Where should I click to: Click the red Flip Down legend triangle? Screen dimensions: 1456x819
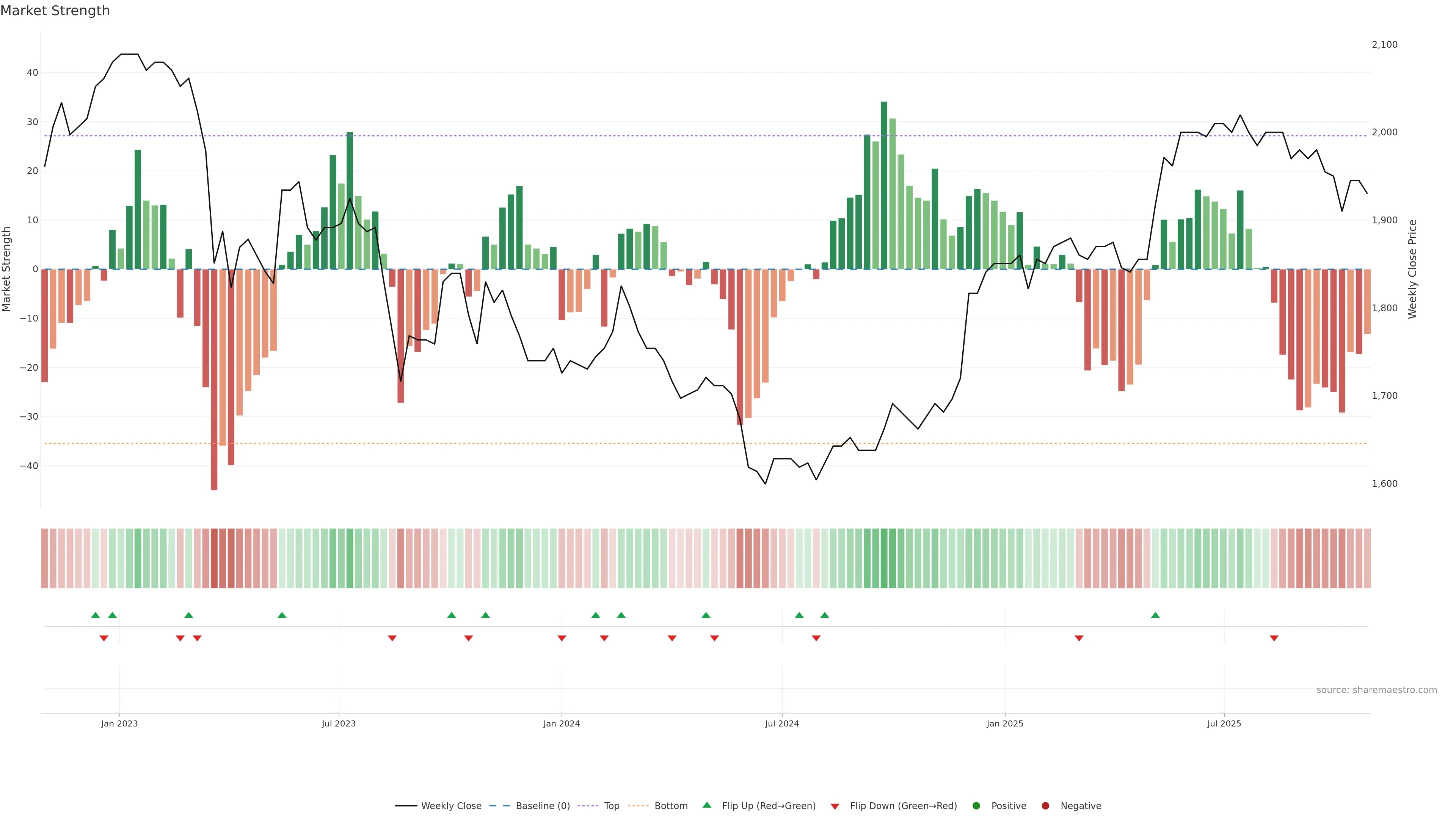pyautogui.click(x=835, y=806)
